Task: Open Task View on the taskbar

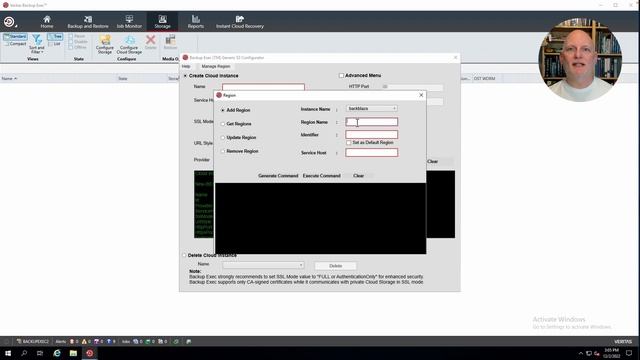Action: pyautogui.click(x=40, y=353)
